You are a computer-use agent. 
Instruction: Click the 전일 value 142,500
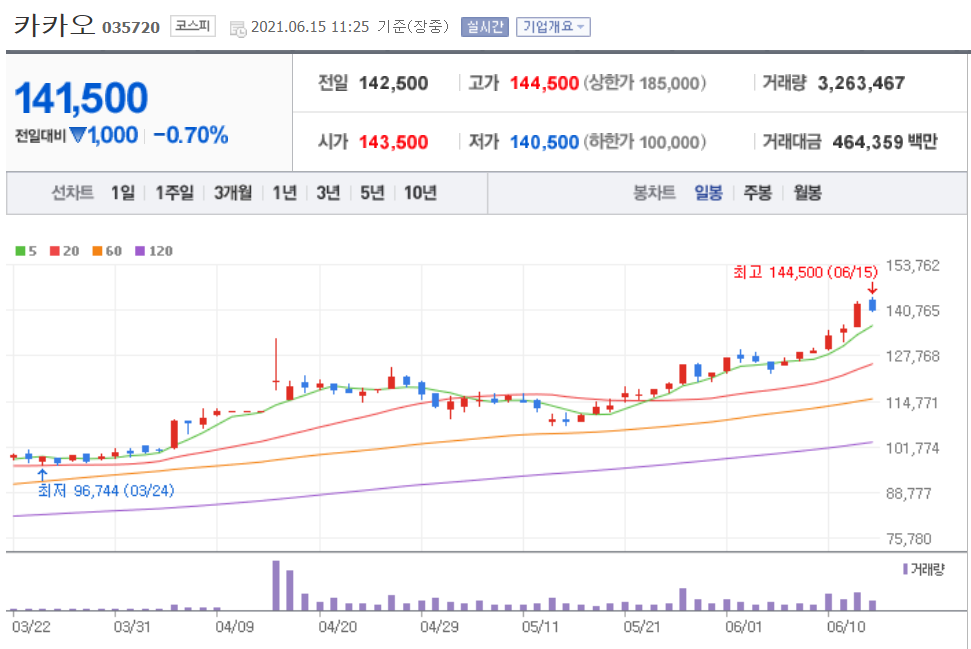point(393,83)
